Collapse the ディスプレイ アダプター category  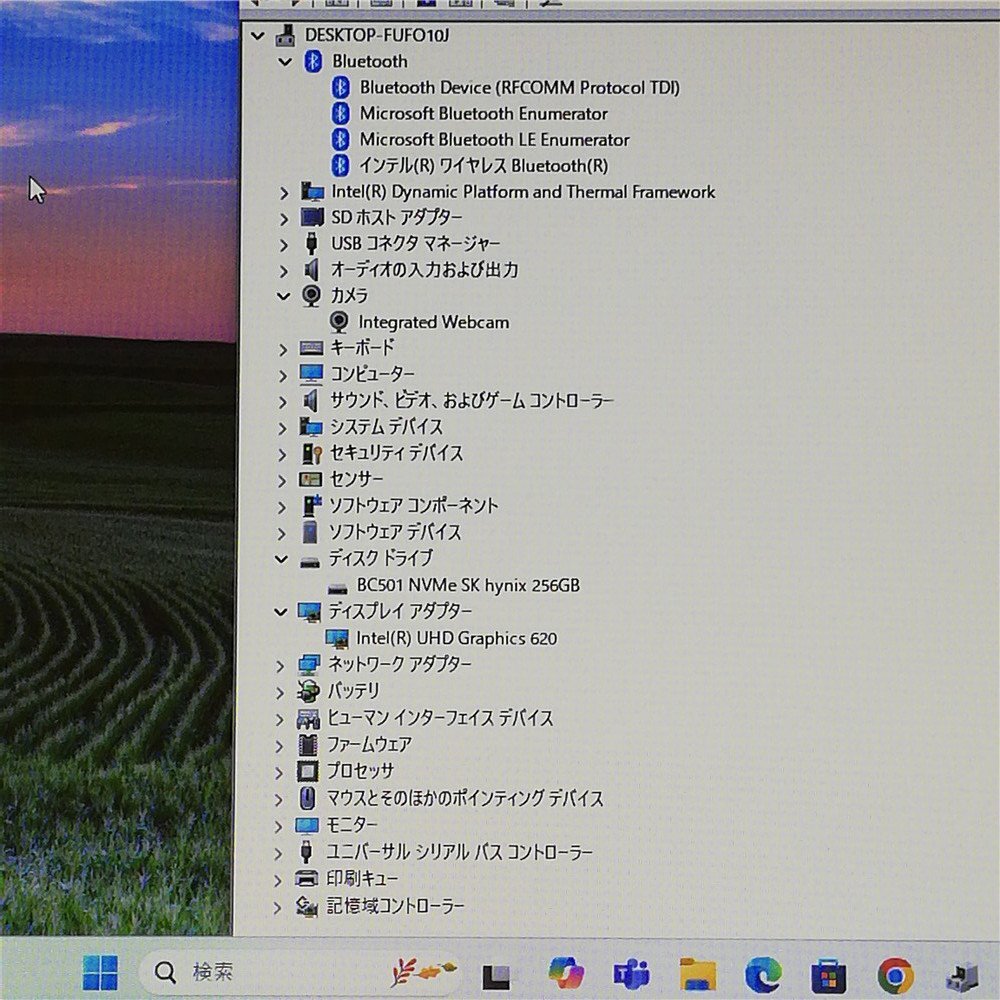pos(282,611)
